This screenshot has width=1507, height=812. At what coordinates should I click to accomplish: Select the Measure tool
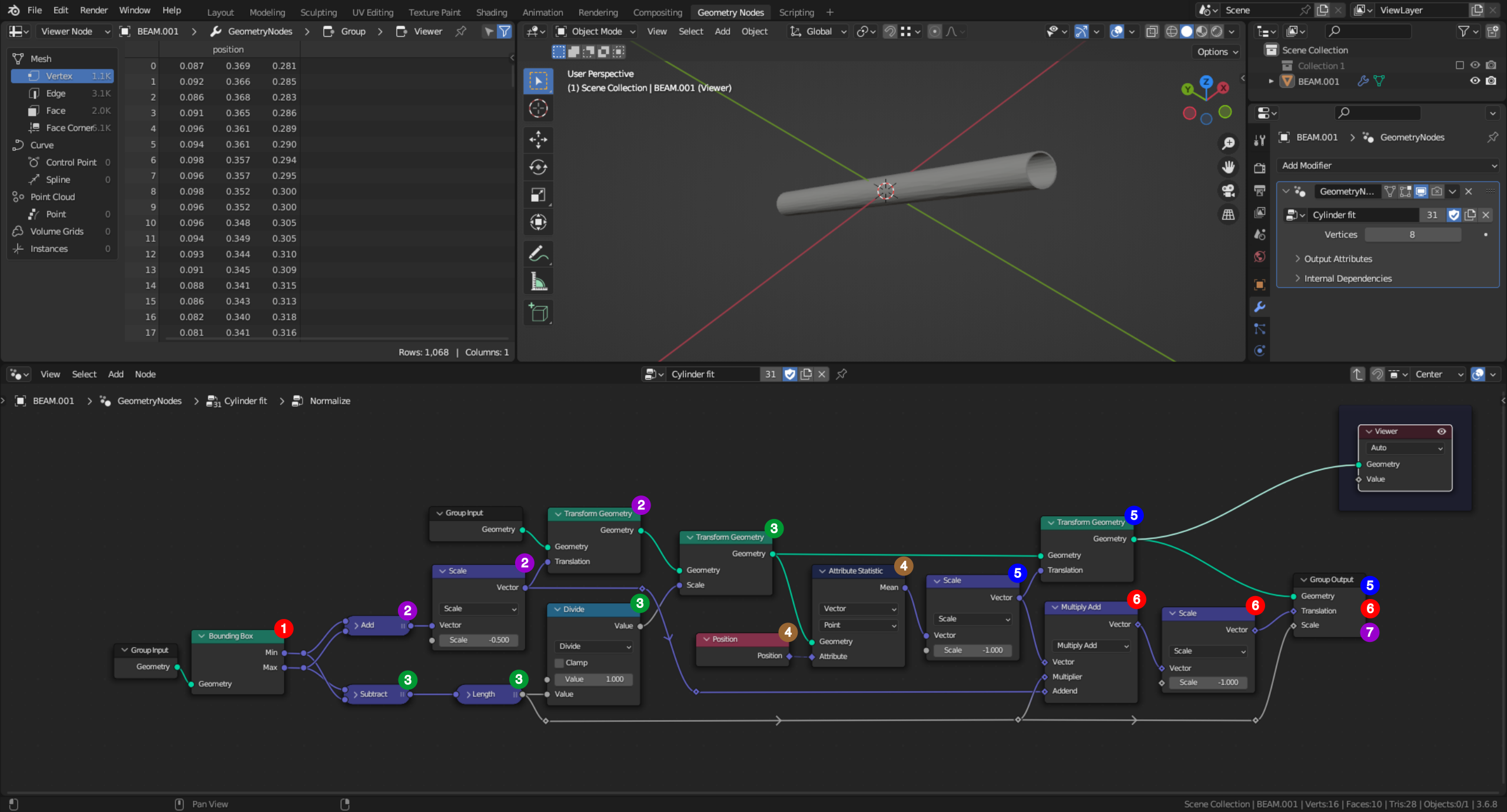[538, 281]
